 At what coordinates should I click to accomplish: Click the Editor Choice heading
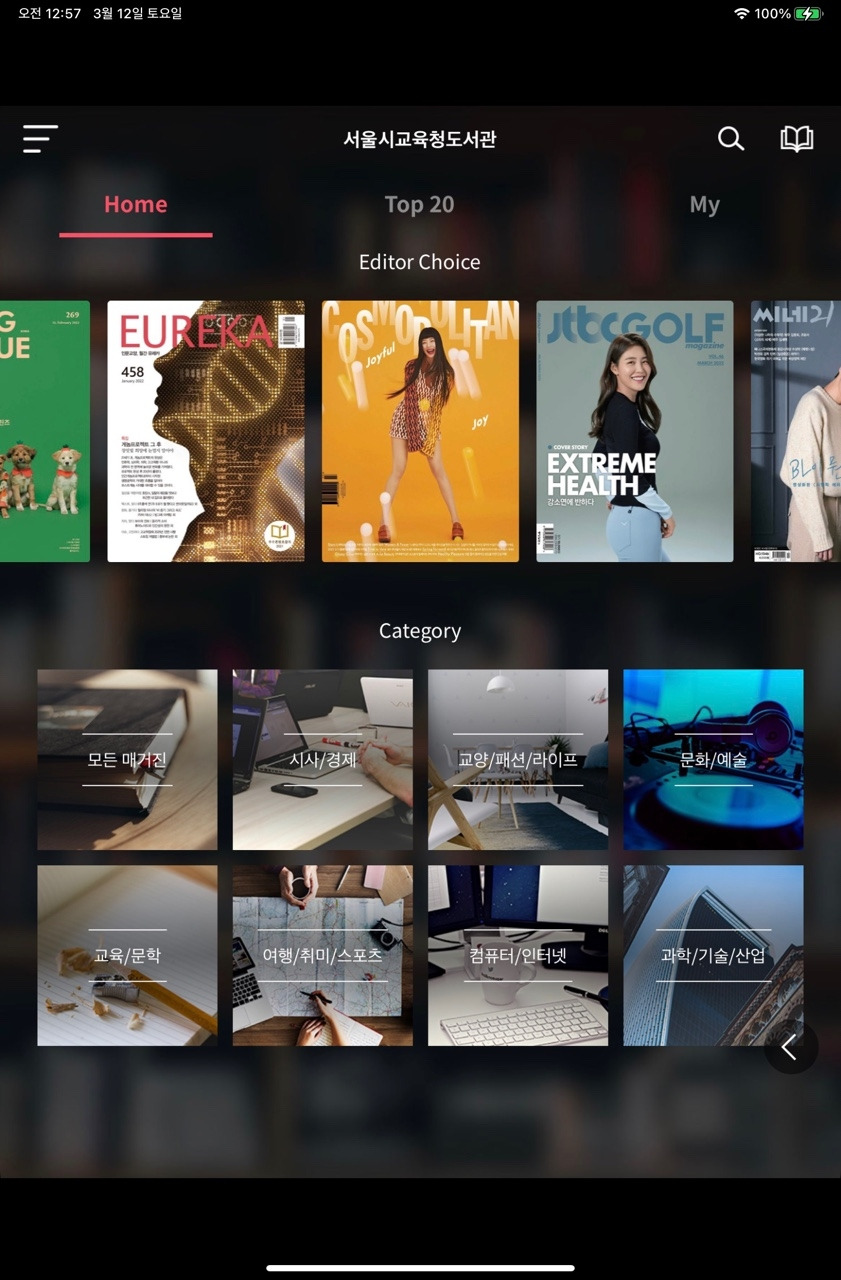[x=420, y=262]
